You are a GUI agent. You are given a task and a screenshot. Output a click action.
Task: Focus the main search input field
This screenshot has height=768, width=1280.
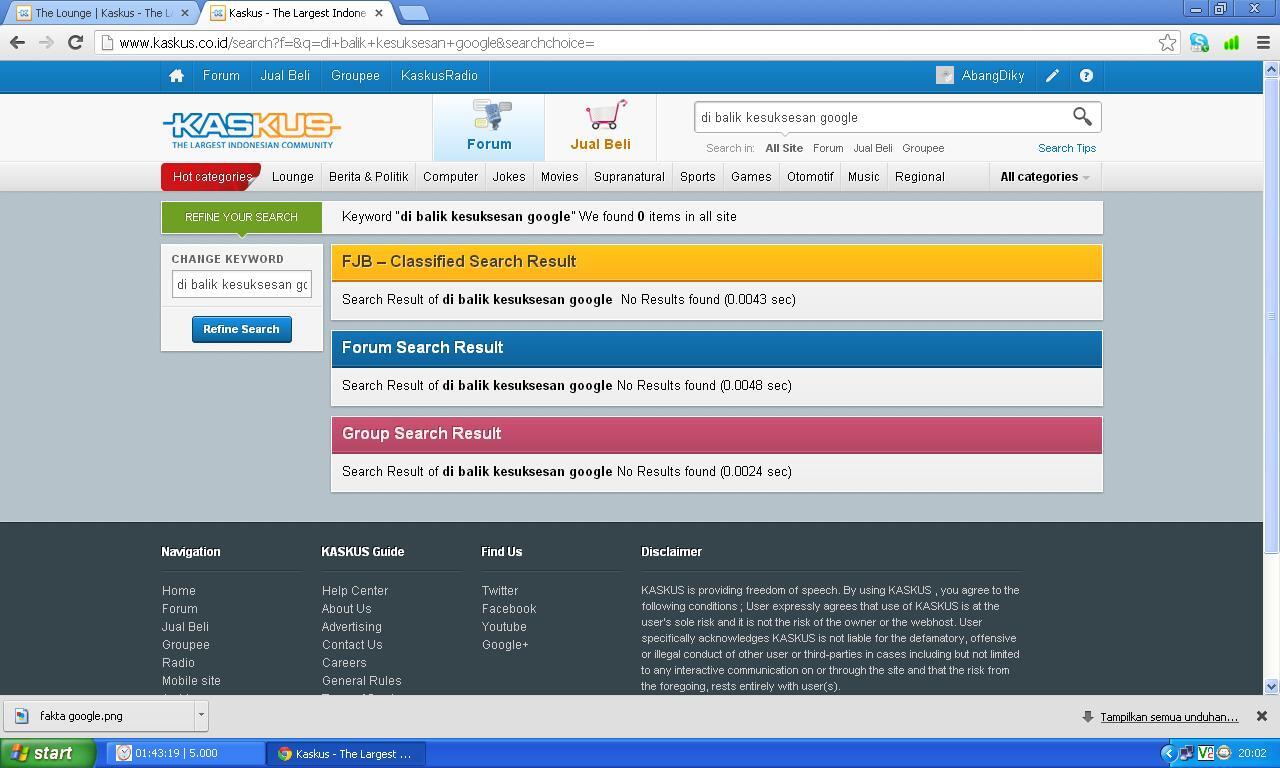(883, 117)
